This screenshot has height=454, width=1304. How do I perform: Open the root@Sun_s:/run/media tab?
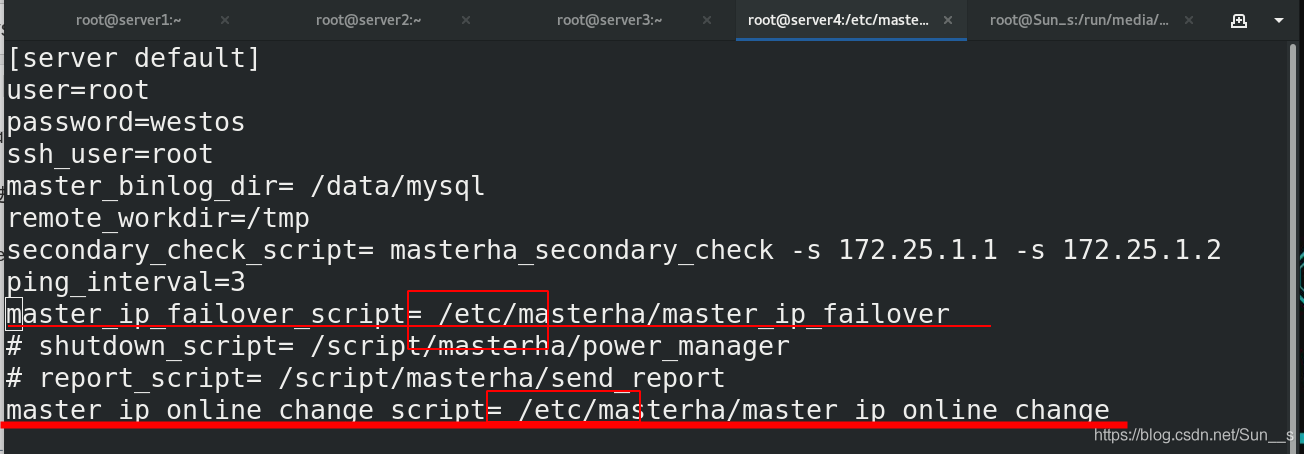[1079, 19]
